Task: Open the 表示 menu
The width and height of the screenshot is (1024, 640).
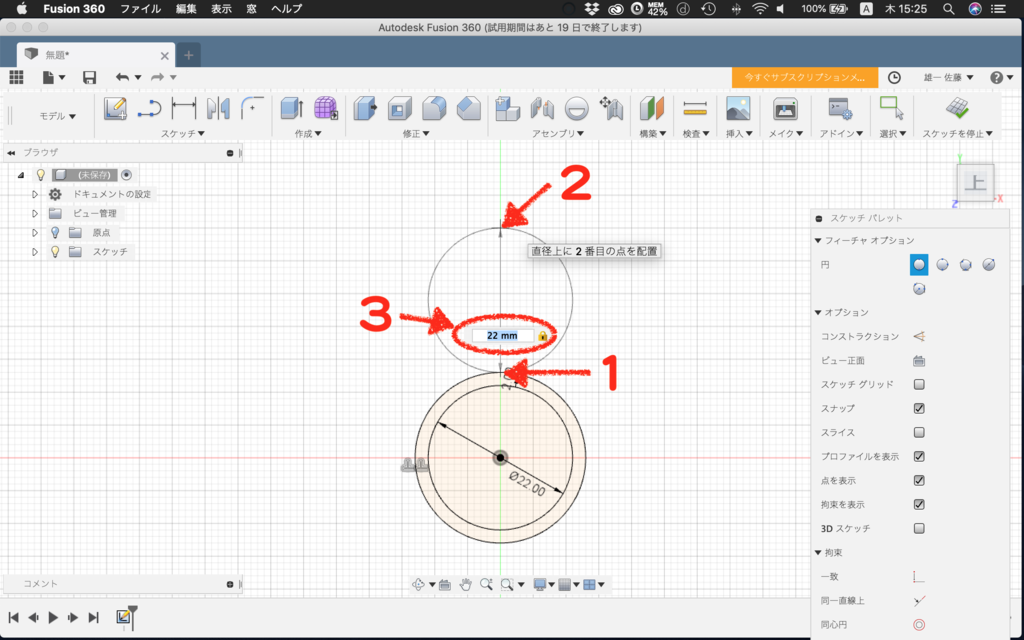Action: point(221,8)
